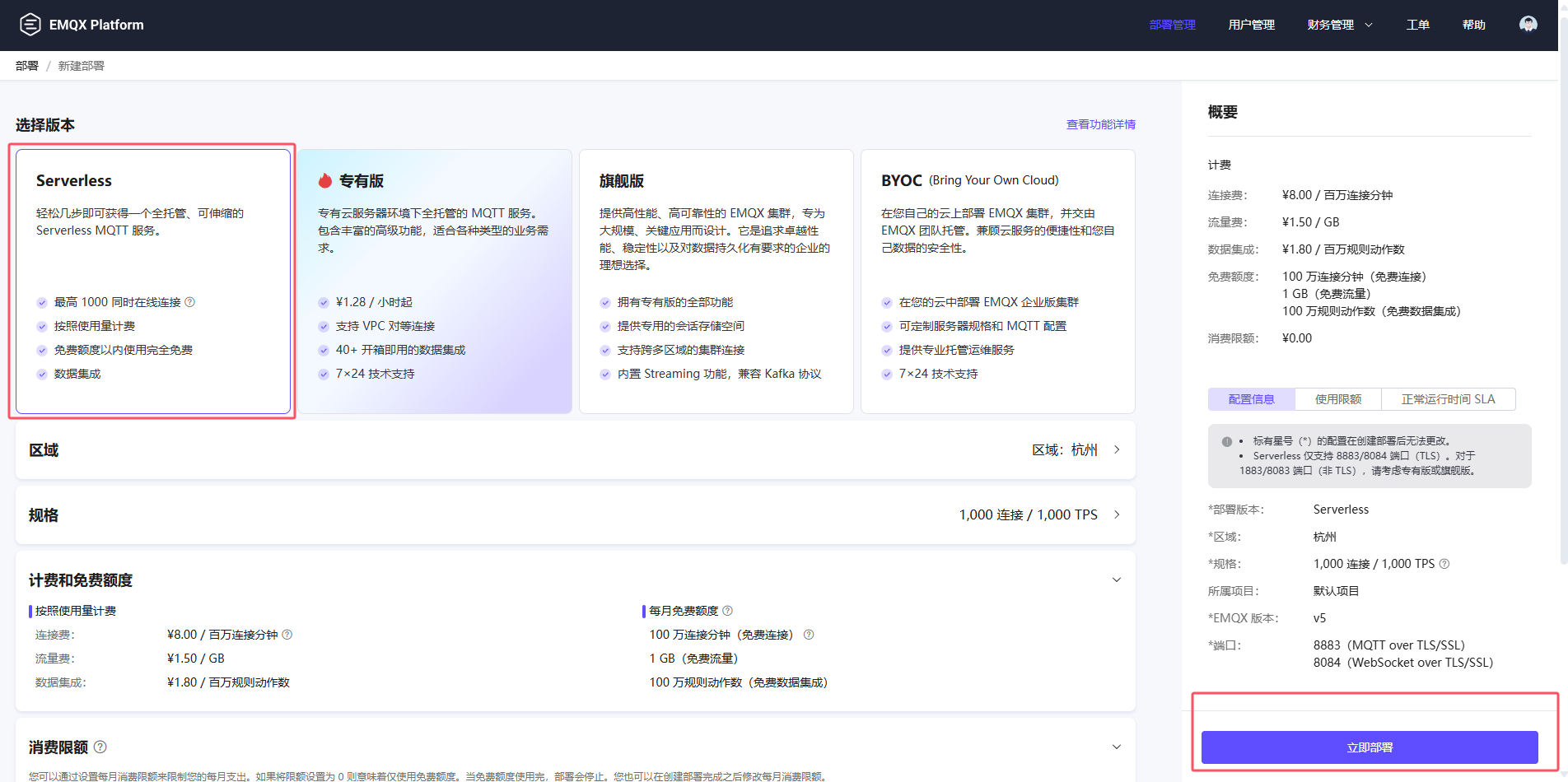Click help icon next to 每月免费额度
Screen dimensions: 1568x782
coord(727,611)
